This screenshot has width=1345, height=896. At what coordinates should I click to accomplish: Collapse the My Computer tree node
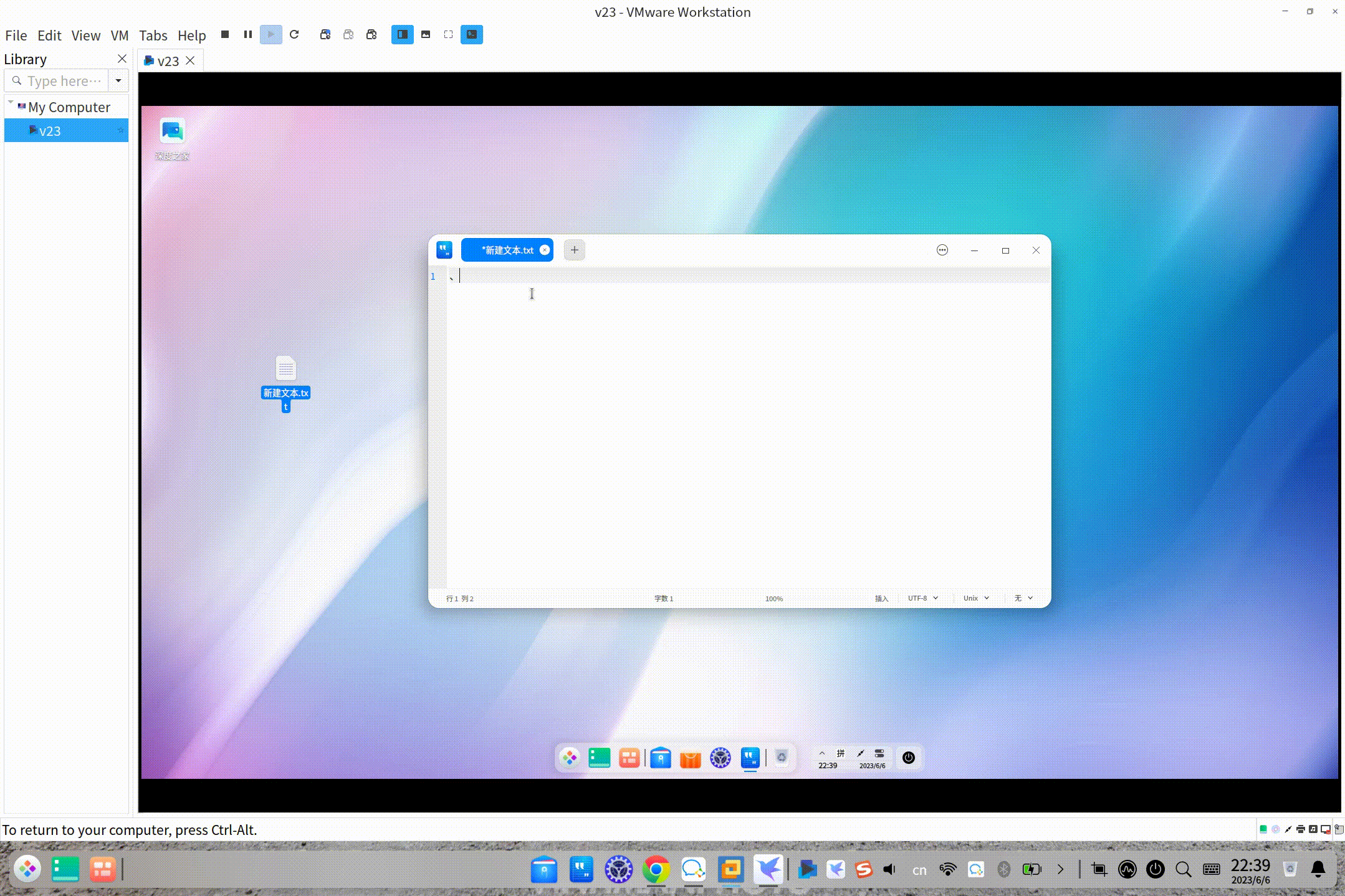tap(11, 103)
